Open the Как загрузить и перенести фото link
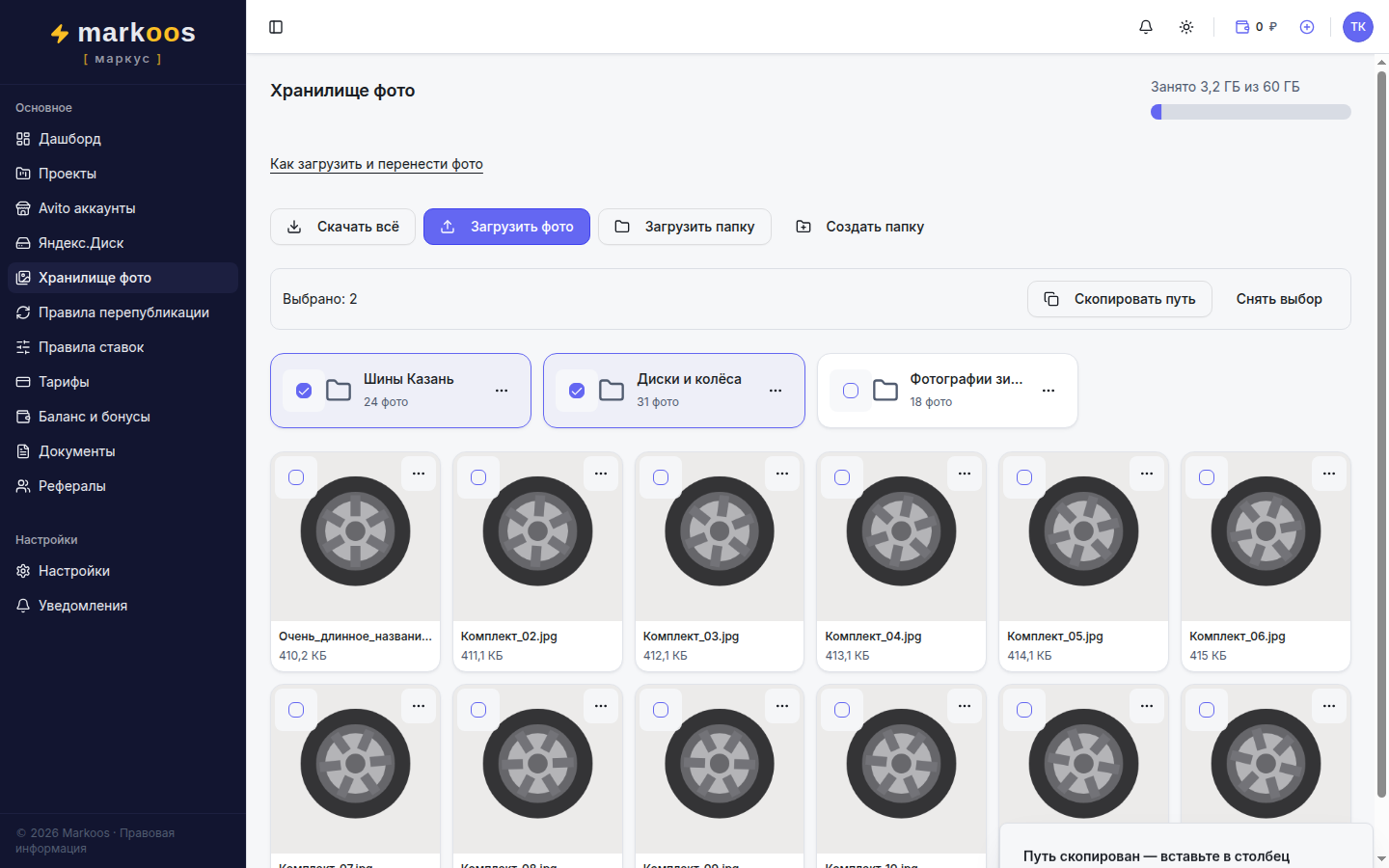 click(x=376, y=164)
